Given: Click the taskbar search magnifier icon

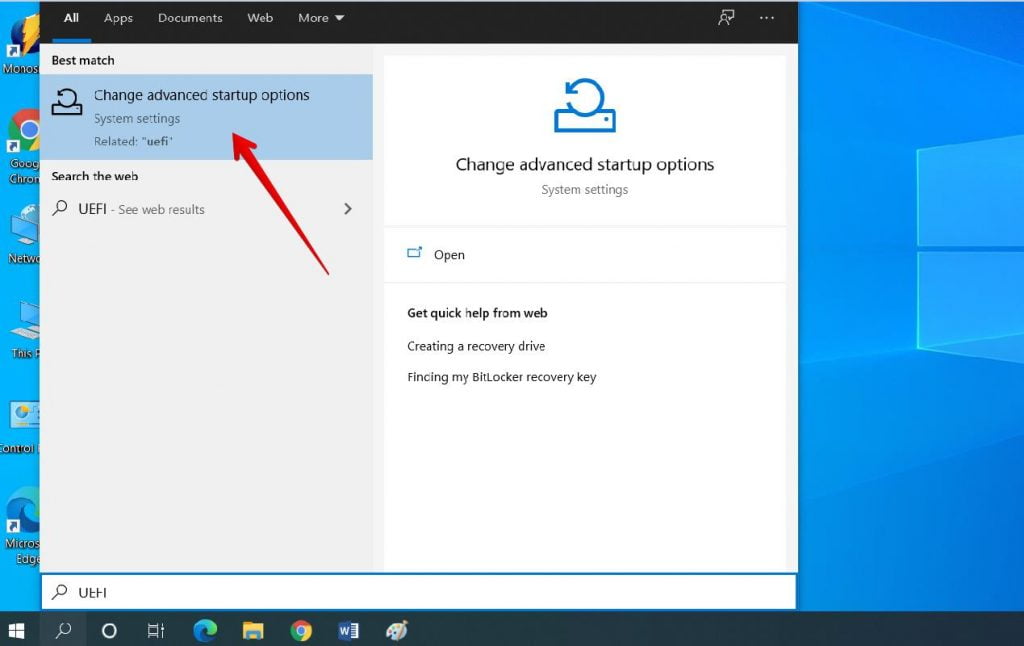Looking at the screenshot, I should pos(63,630).
